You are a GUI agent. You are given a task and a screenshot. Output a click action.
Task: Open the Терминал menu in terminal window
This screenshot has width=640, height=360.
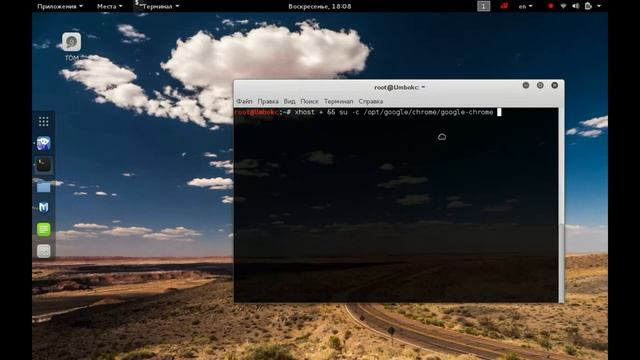click(x=338, y=101)
